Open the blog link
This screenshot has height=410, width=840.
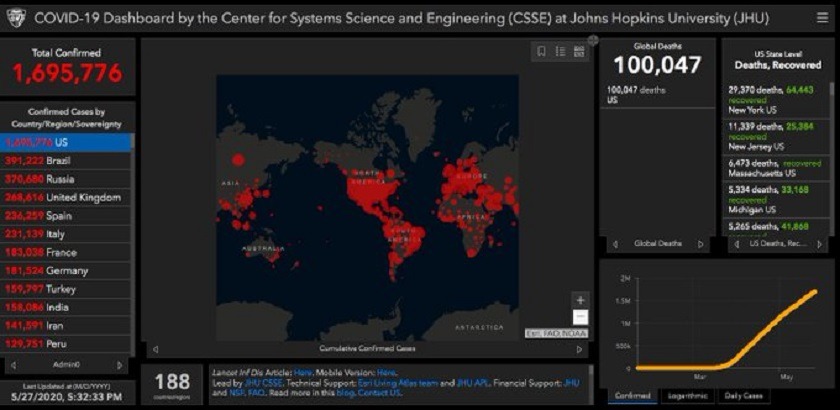tap(344, 393)
